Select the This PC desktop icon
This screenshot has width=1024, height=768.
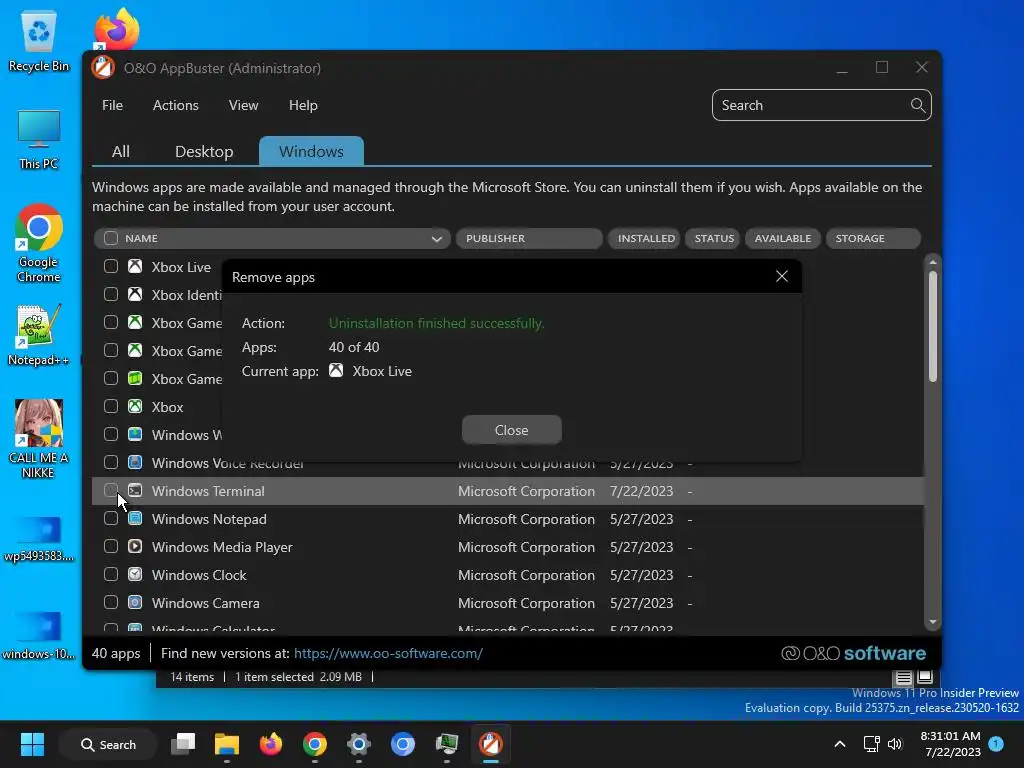(x=39, y=139)
